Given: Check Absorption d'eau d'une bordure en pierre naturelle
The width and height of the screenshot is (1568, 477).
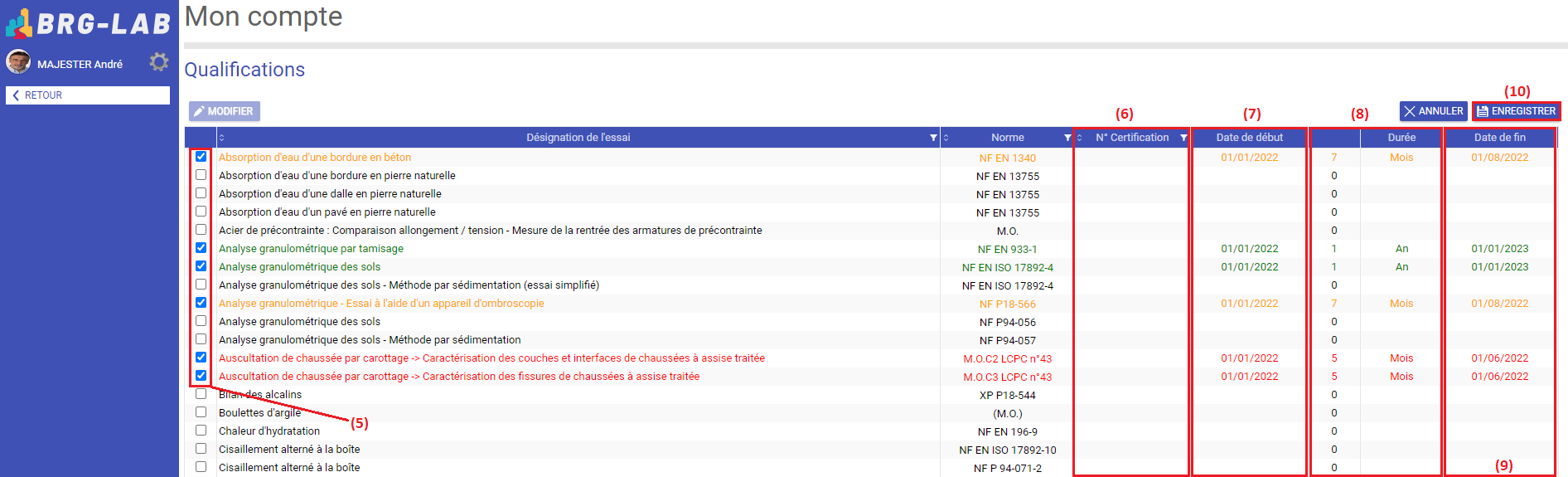Looking at the screenshot, I should tap(201, 175).
